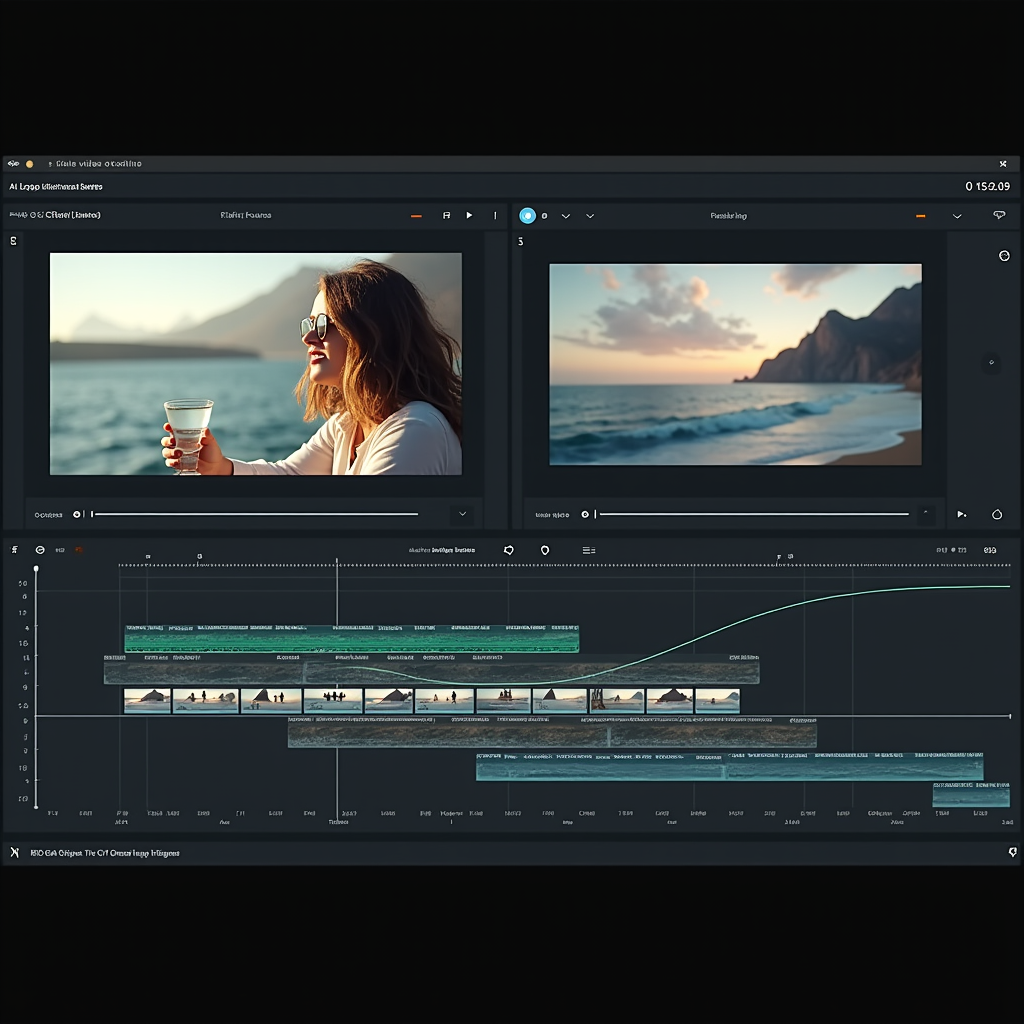Select the first thumbnail in the video track
The height and width of the screenshot is (1024, 1024).
point(147,700)
